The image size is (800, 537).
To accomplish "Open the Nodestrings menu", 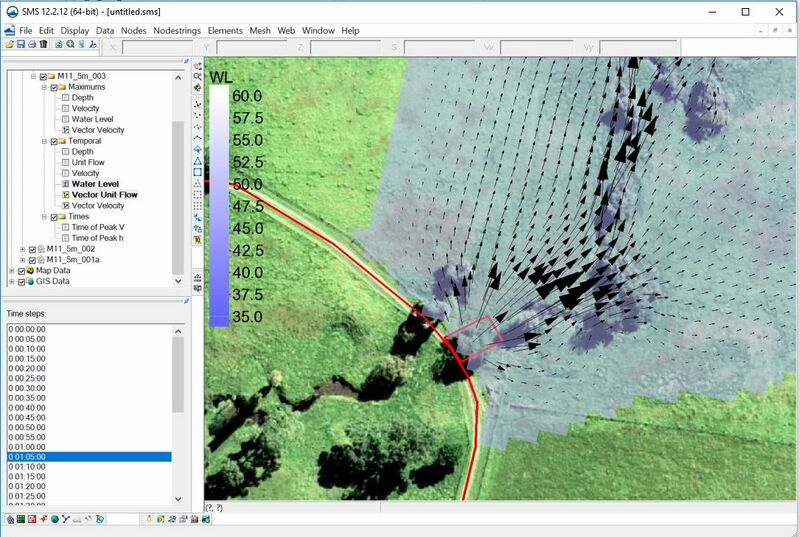I will (175, 31).
